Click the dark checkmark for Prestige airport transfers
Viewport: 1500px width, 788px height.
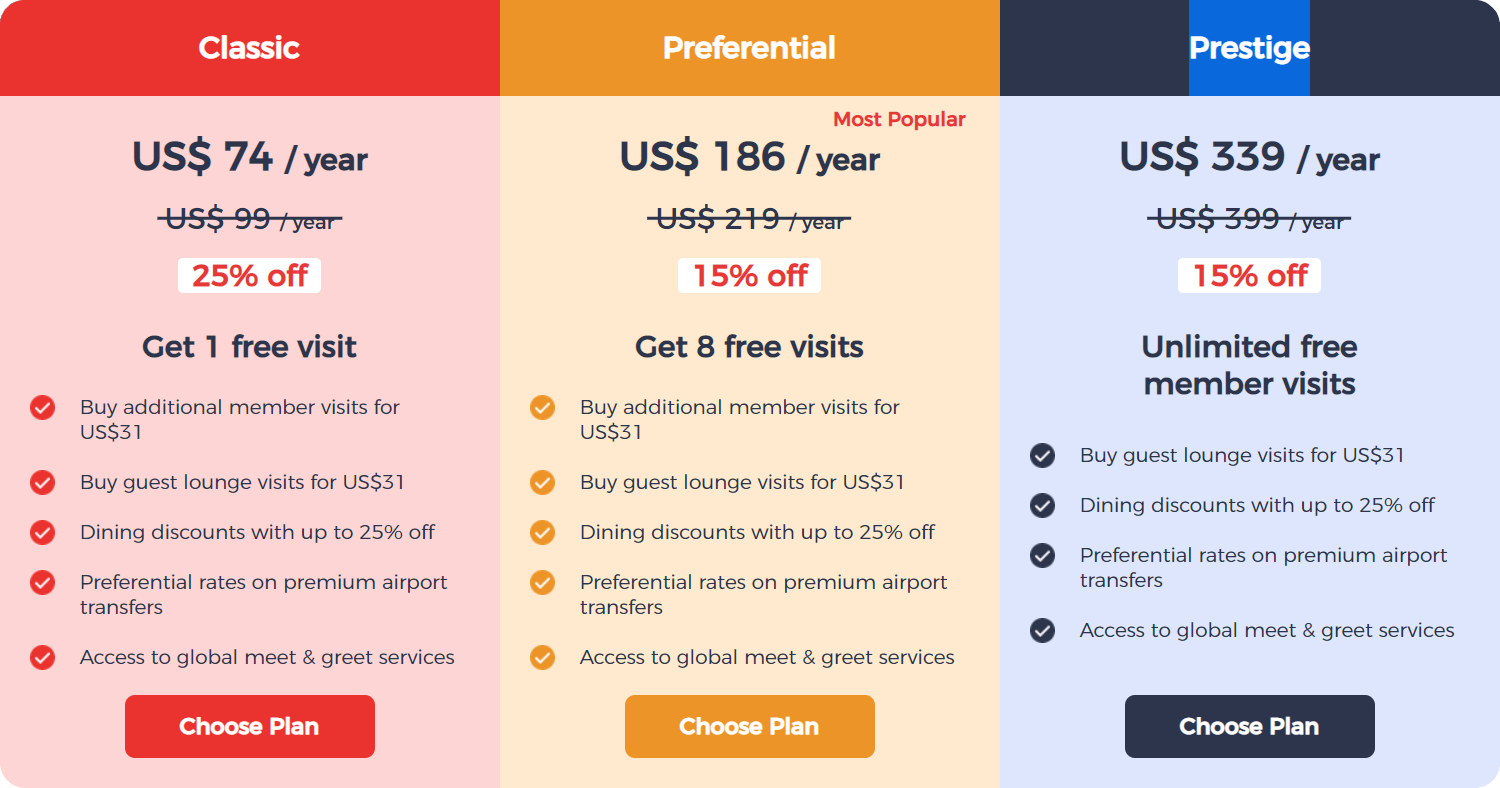click(x=1042, y=555)
